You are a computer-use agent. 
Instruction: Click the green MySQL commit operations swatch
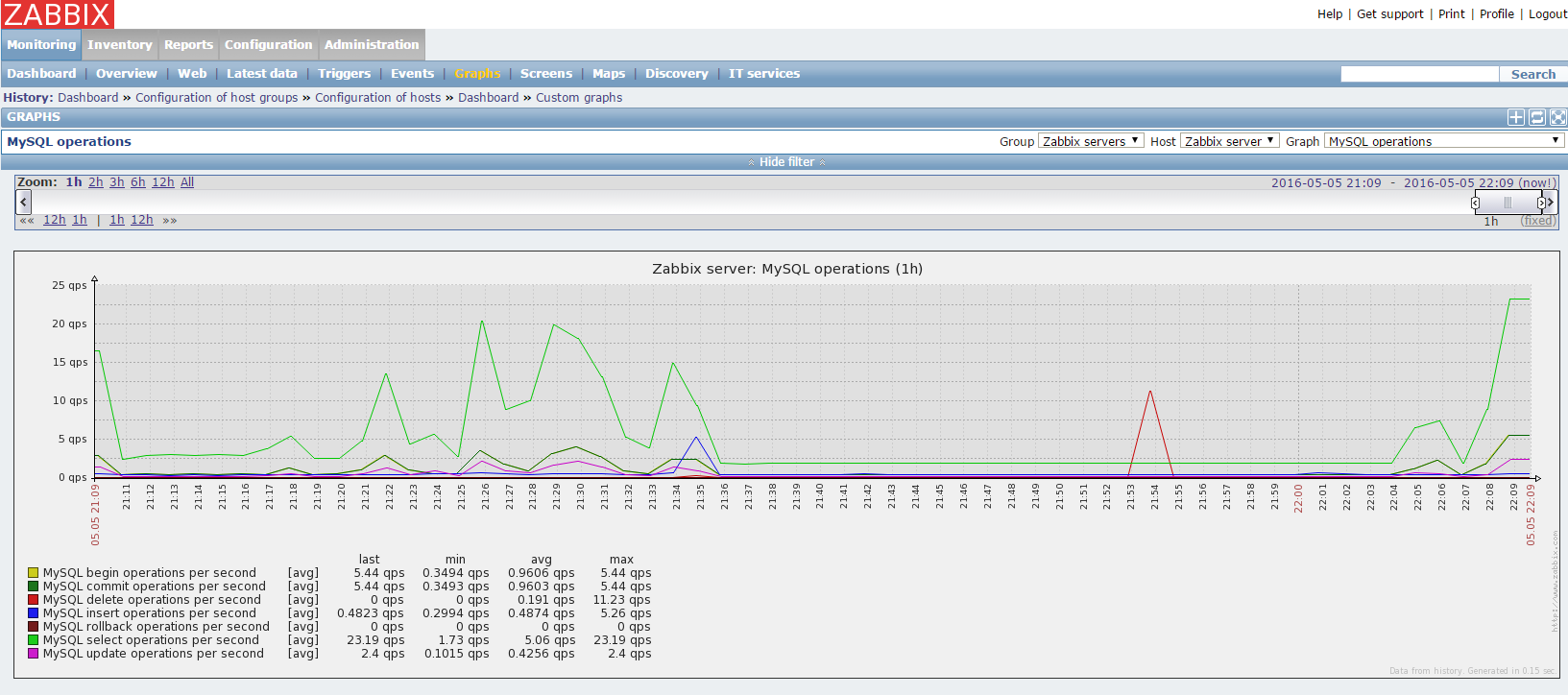pos(34,587)
